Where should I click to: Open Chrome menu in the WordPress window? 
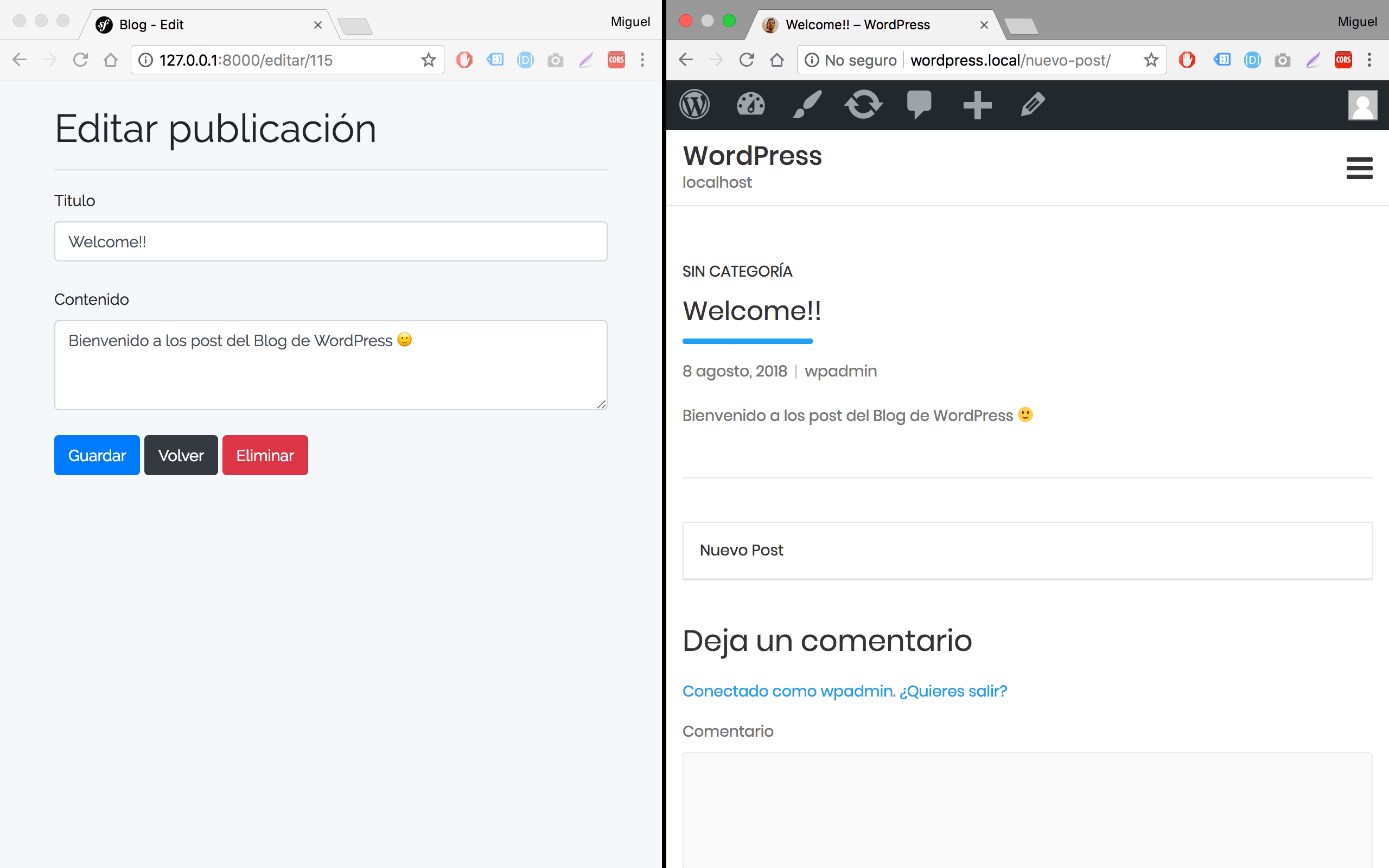[x=1369, y=60]
